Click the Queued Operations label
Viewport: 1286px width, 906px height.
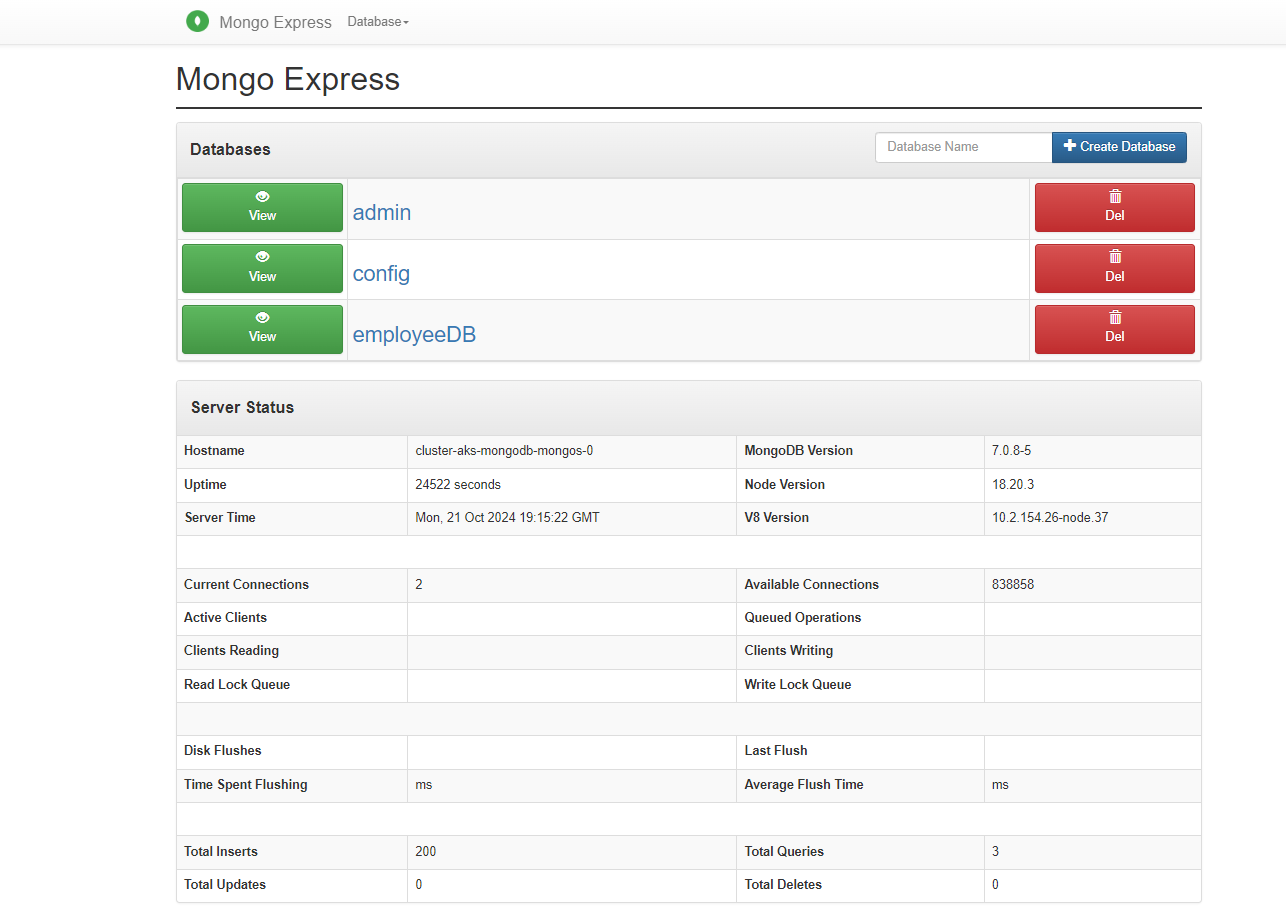click(x=802, y=618)
